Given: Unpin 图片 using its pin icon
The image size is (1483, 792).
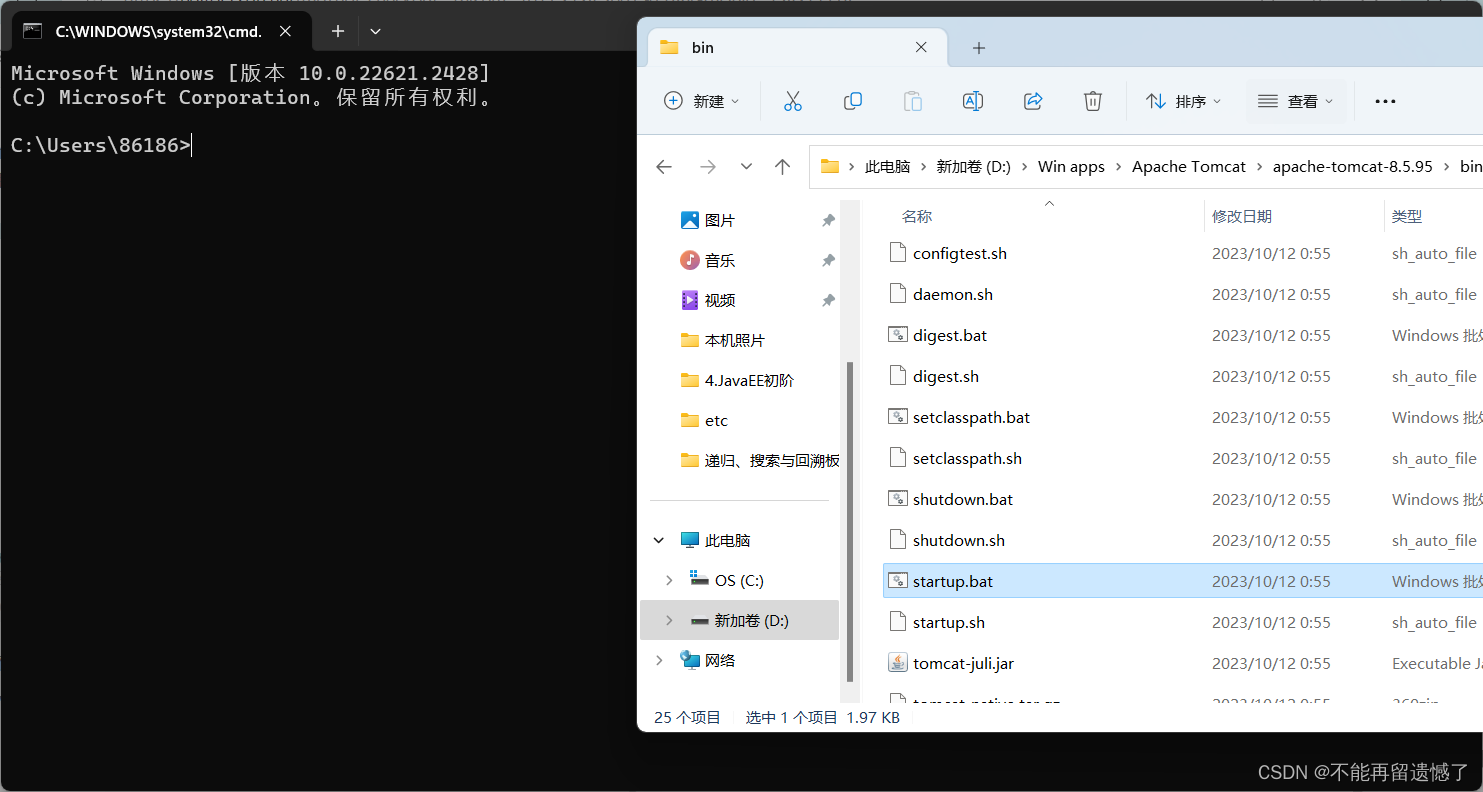Looking at the screenshot, I should (828, 220).
